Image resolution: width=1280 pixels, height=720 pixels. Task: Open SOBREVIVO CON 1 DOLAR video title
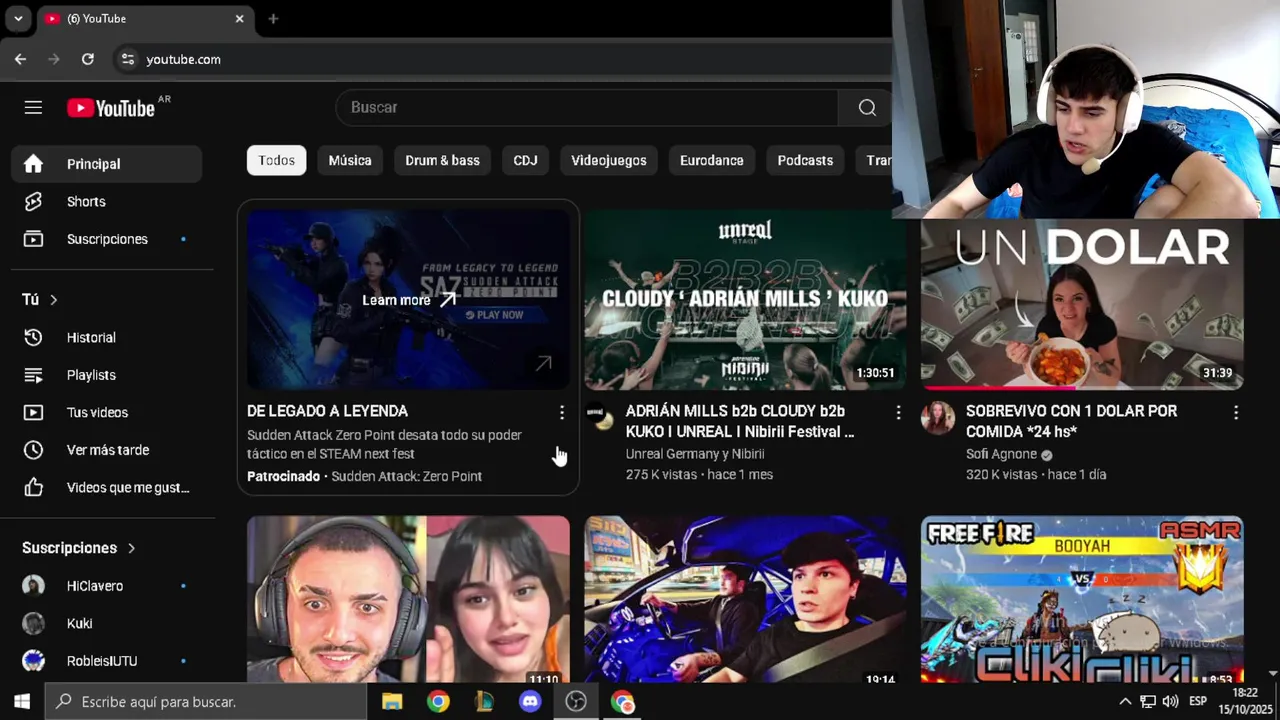click(x=1071, y=421)
